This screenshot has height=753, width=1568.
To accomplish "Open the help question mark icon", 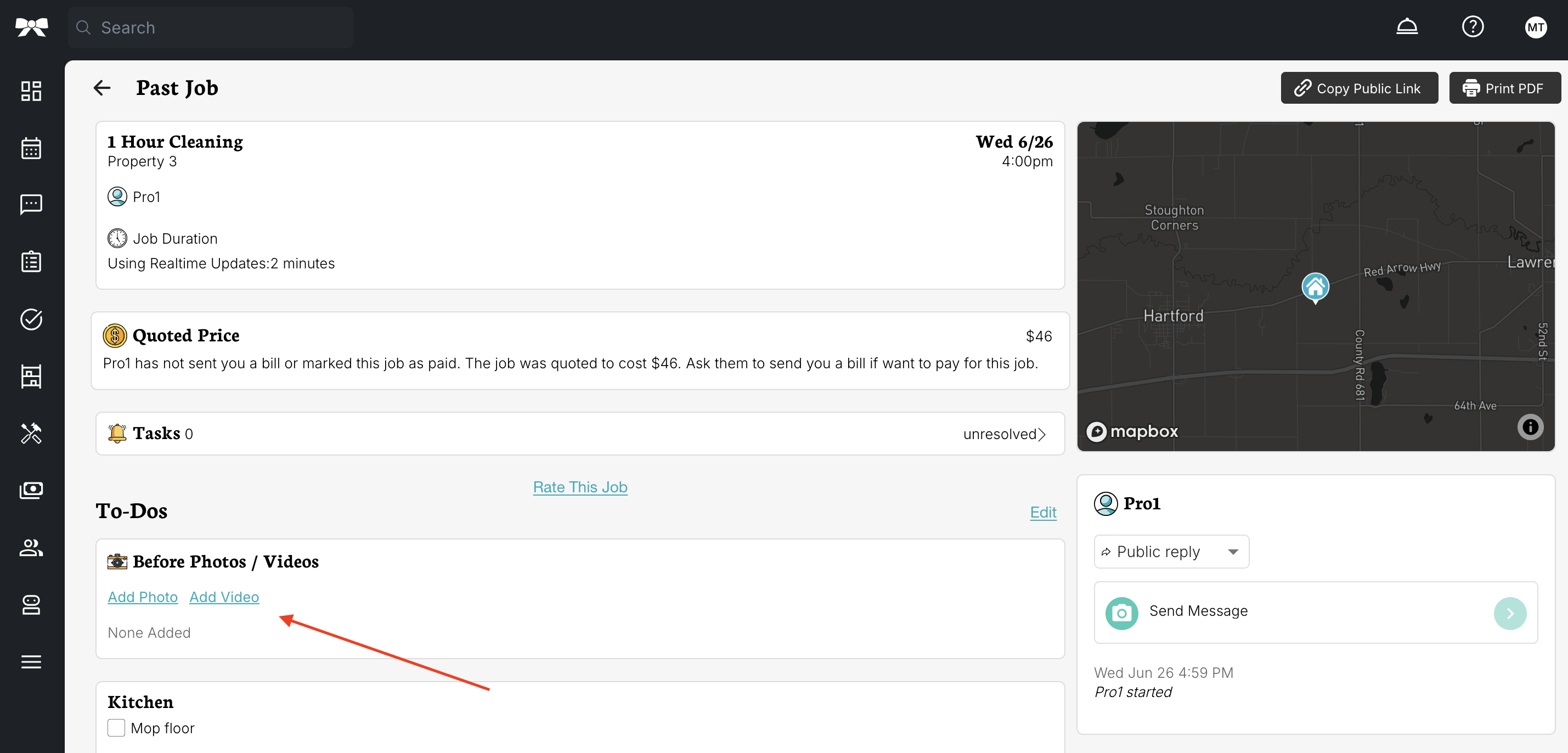I will pos(1472,27).
